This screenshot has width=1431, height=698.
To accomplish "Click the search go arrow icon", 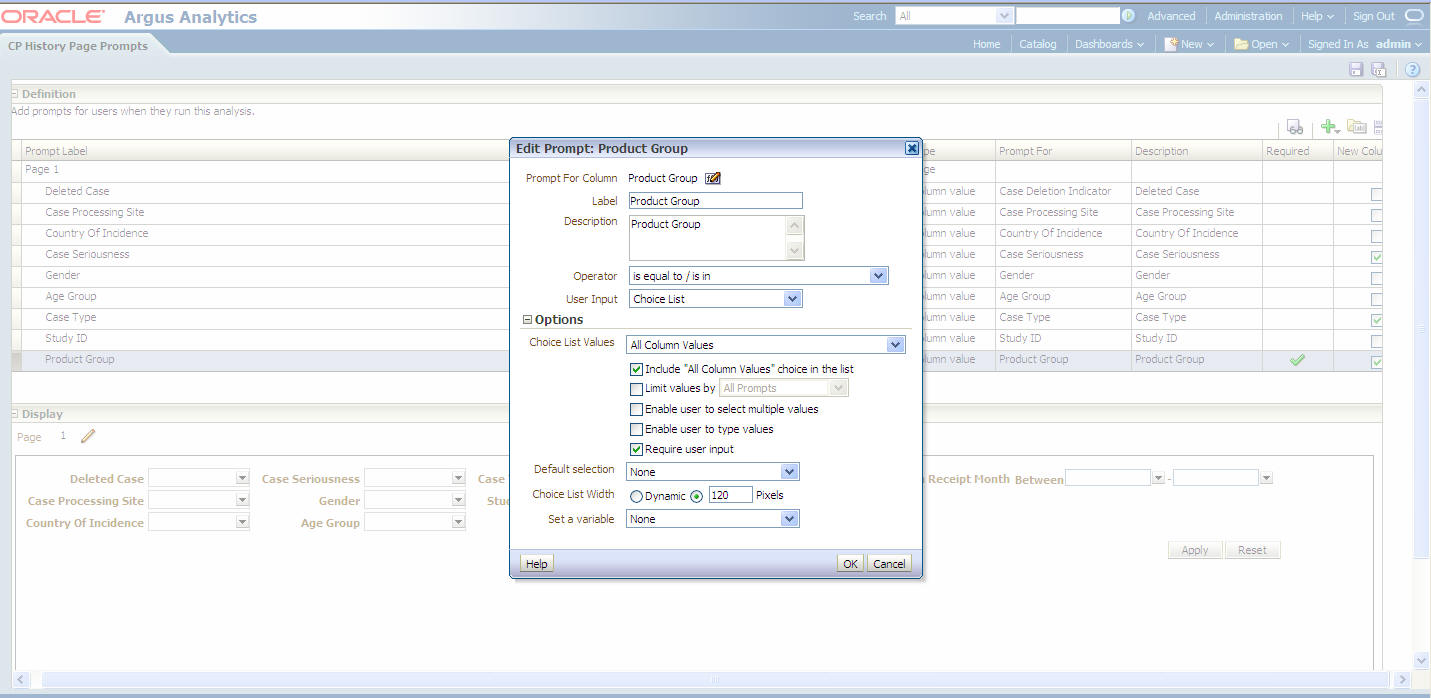I will 1128,16.
